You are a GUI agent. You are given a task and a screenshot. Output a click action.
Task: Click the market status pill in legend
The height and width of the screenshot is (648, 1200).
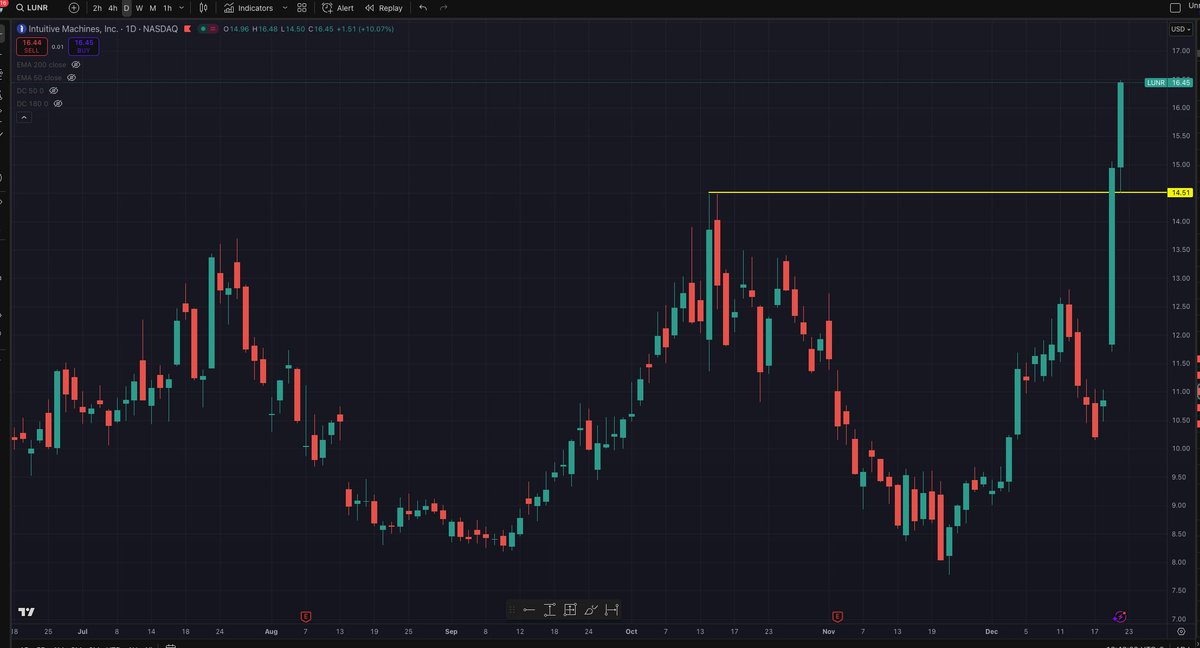[208, 29]
